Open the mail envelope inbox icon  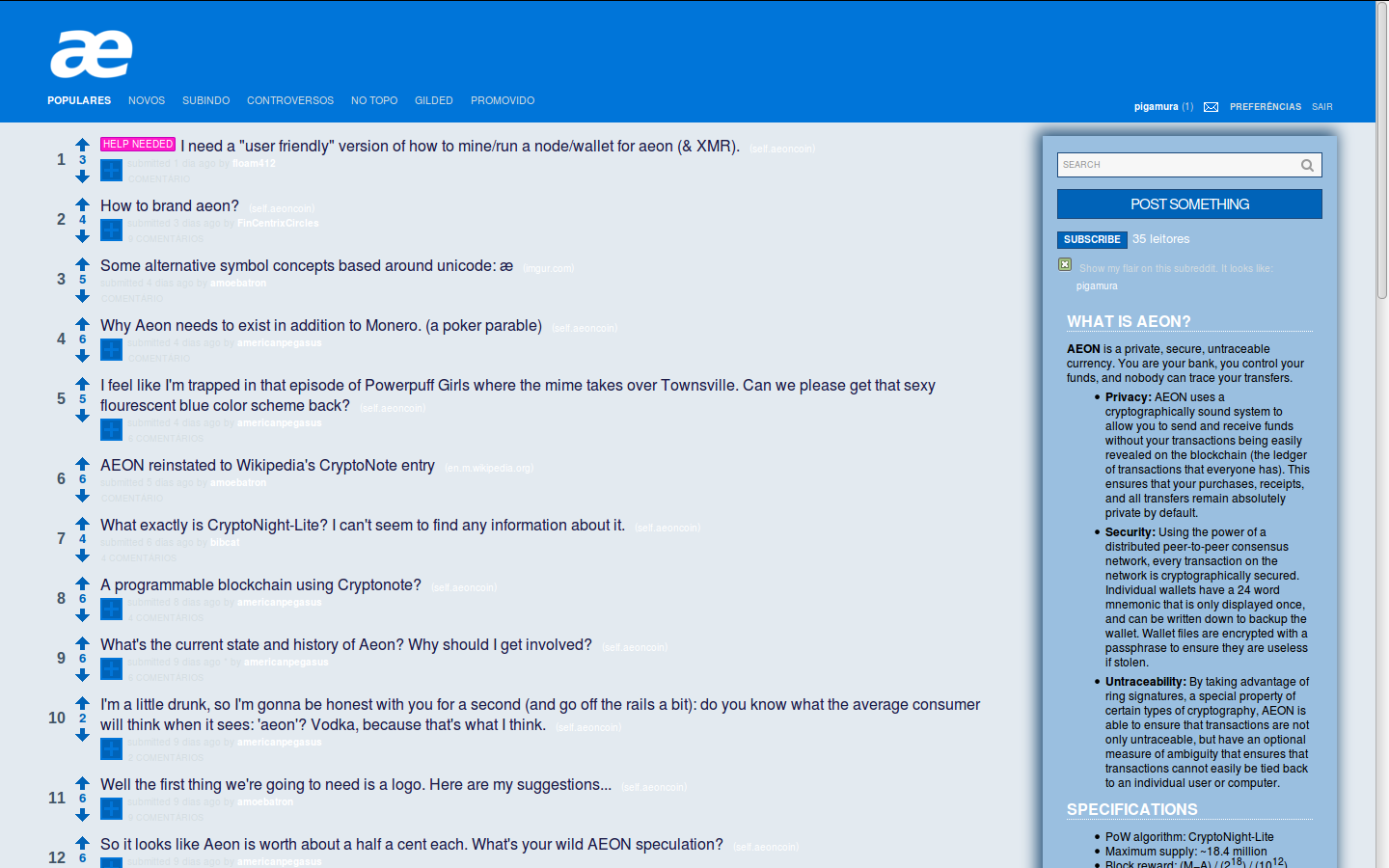click(x=1212, y=107)
